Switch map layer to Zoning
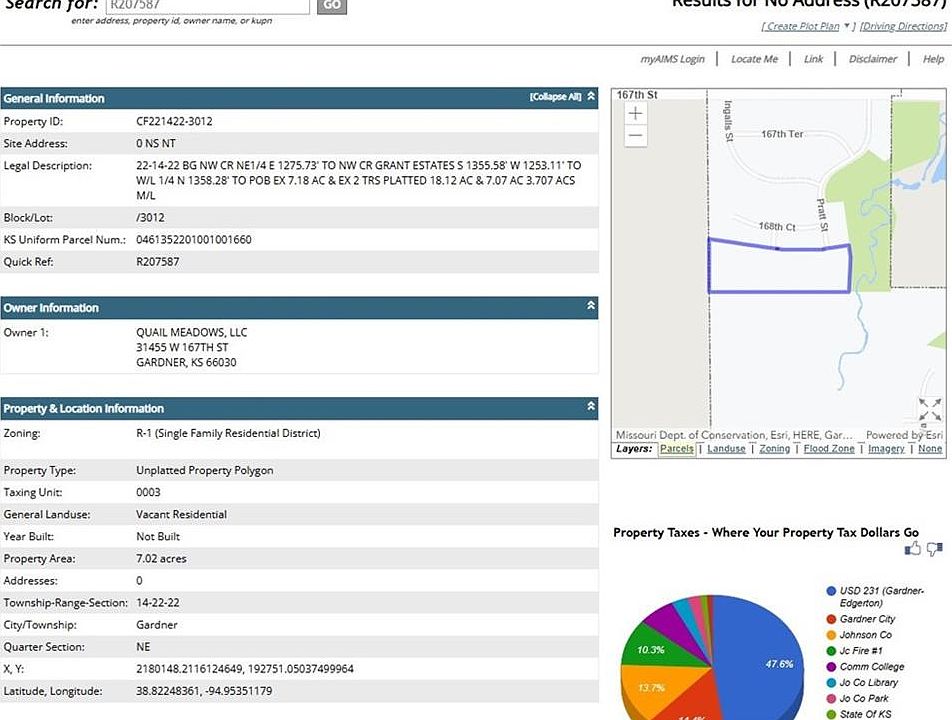Screen dimensions: 952x720 pos(775,449)
